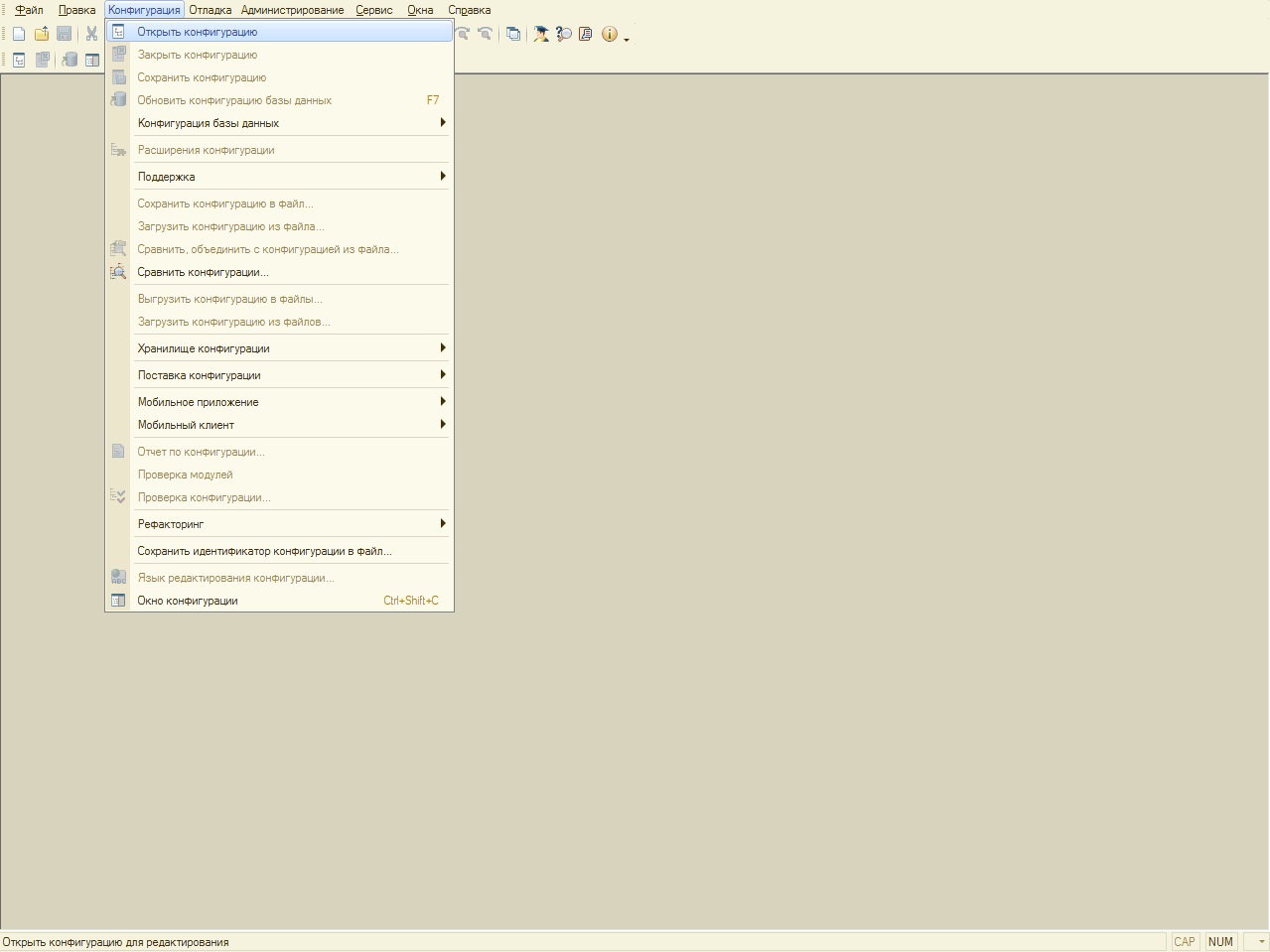Open the Сервис menu

pos(374,10)
